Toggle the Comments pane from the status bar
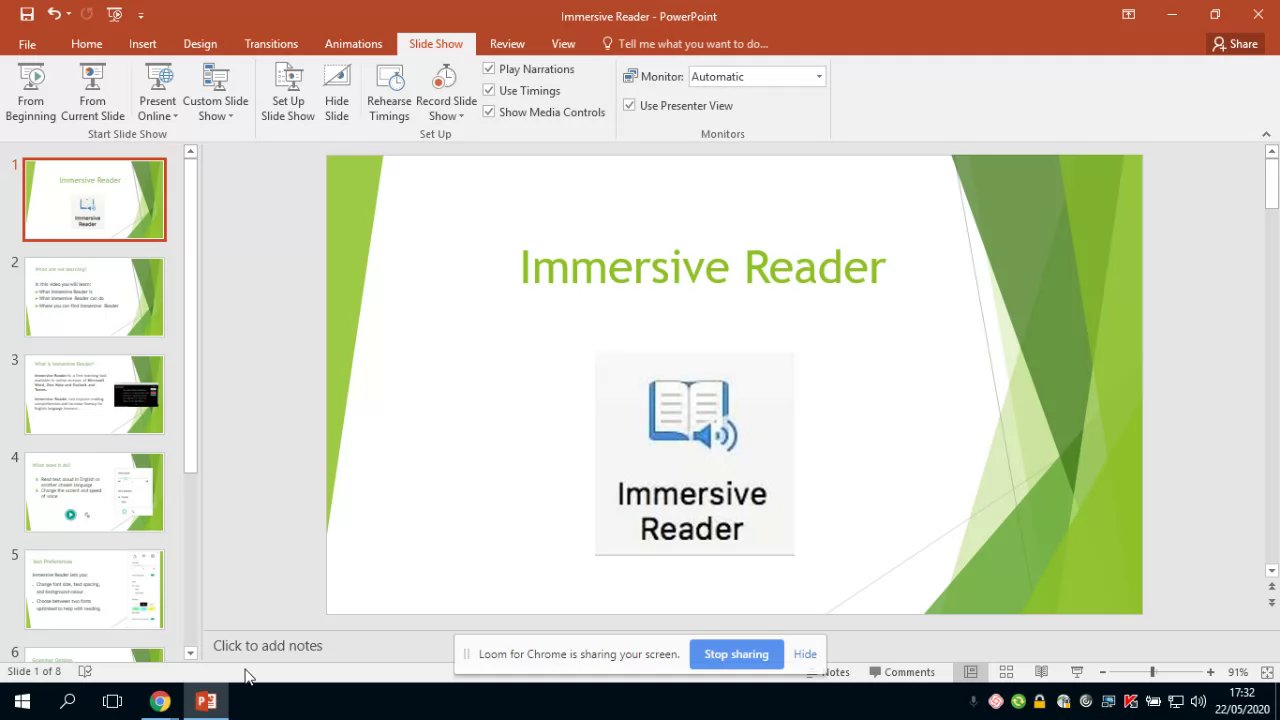 pyautogui.click(x=902, y=672)
